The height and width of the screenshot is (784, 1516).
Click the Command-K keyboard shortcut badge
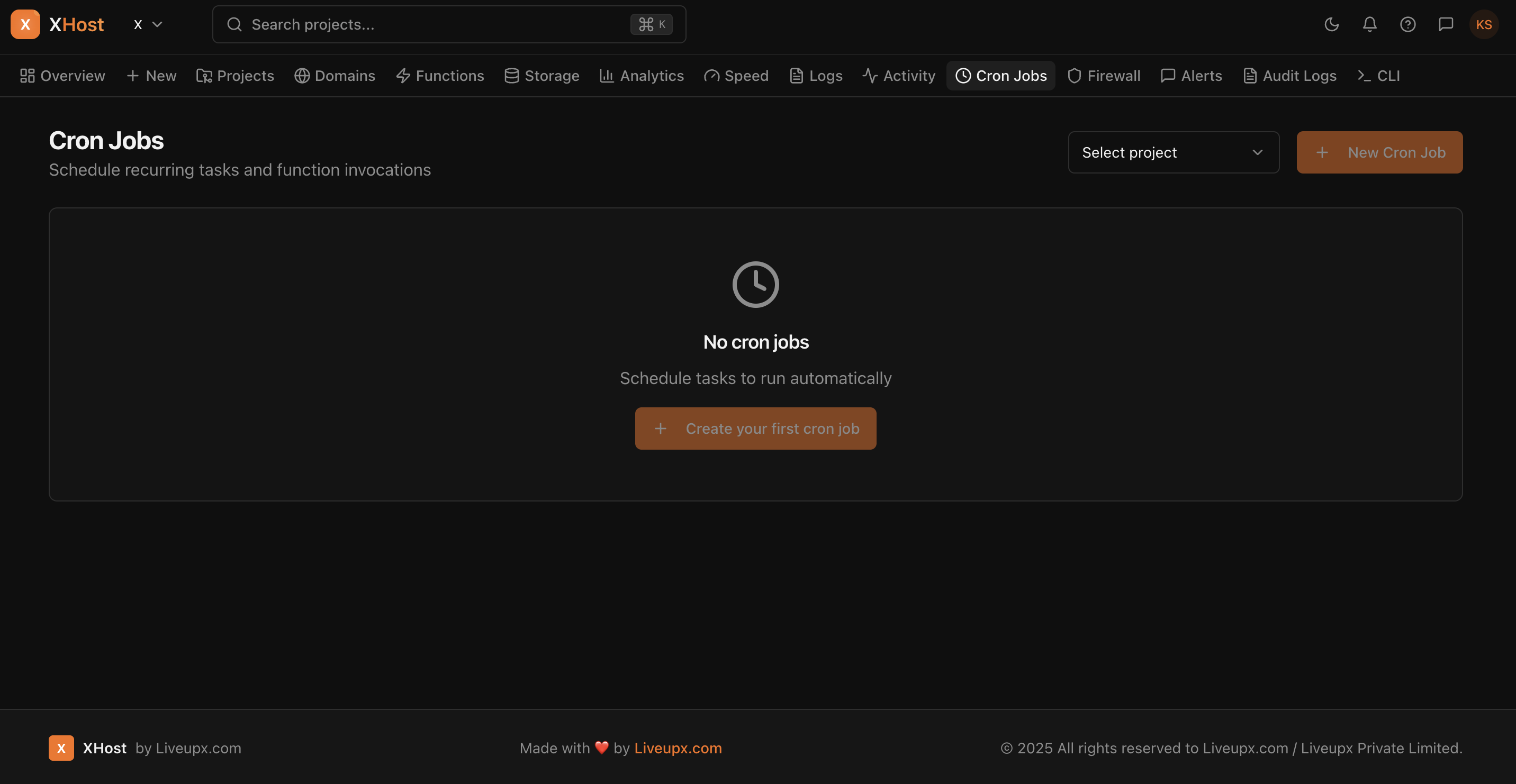(652, 24)
